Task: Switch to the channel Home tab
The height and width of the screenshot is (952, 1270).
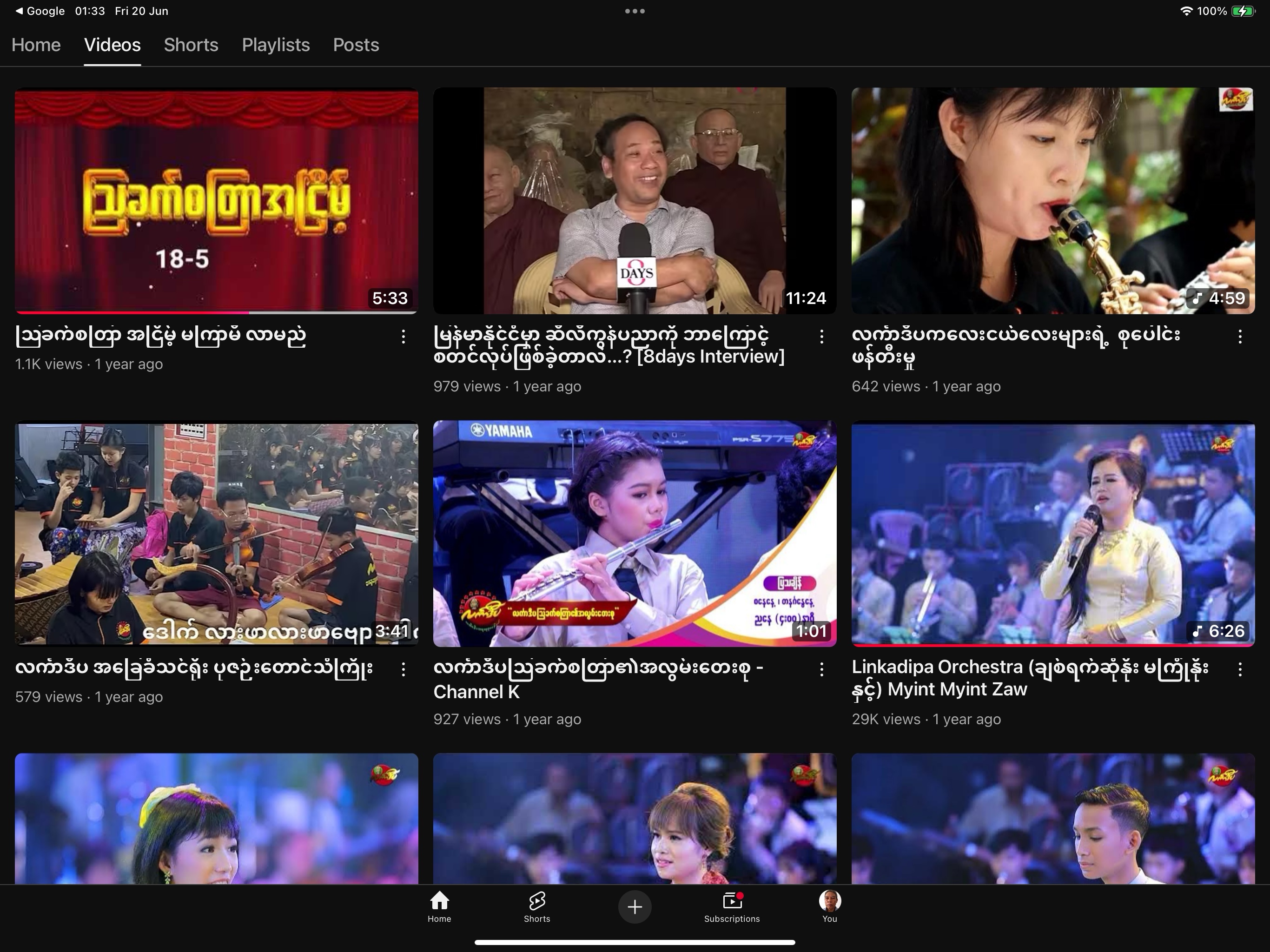Action: 36,45
